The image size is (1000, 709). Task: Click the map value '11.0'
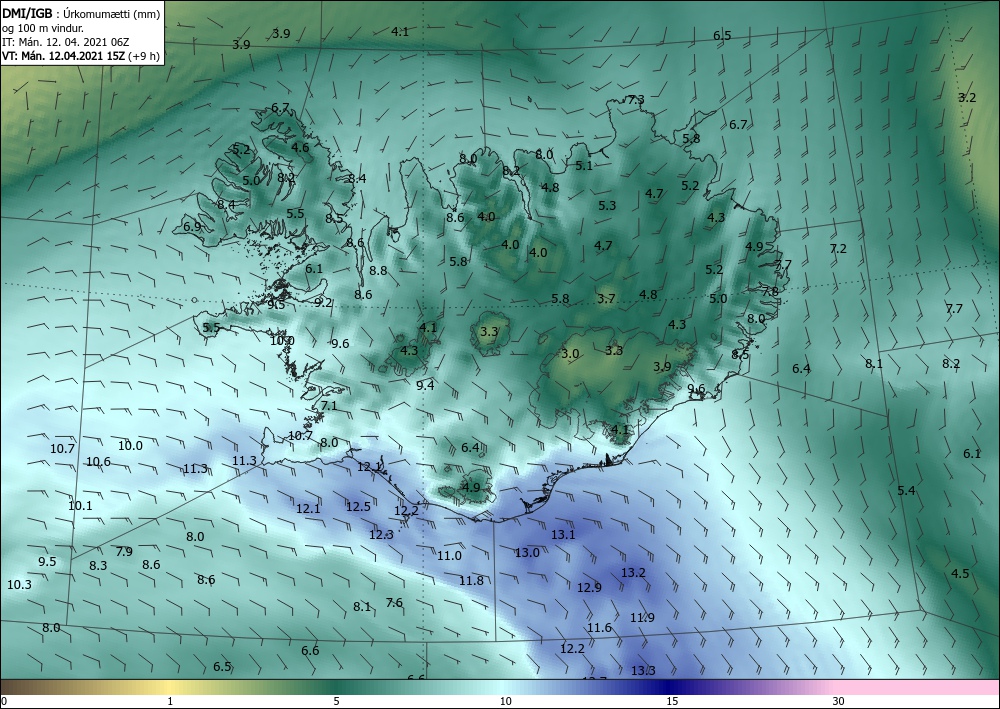[449, 555]
